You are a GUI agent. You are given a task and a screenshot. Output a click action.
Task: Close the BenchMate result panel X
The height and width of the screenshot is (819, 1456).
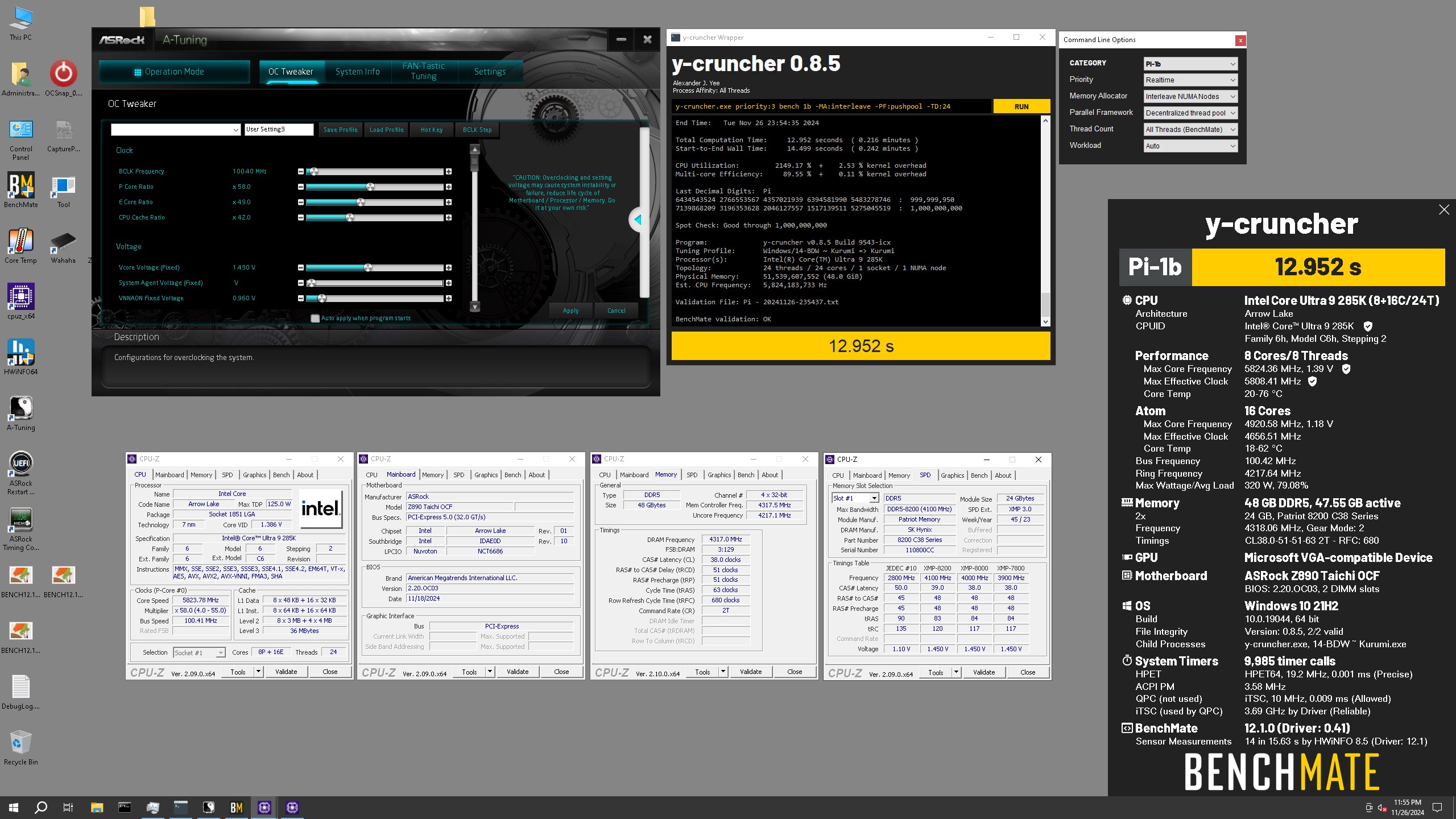point(1444,209)
